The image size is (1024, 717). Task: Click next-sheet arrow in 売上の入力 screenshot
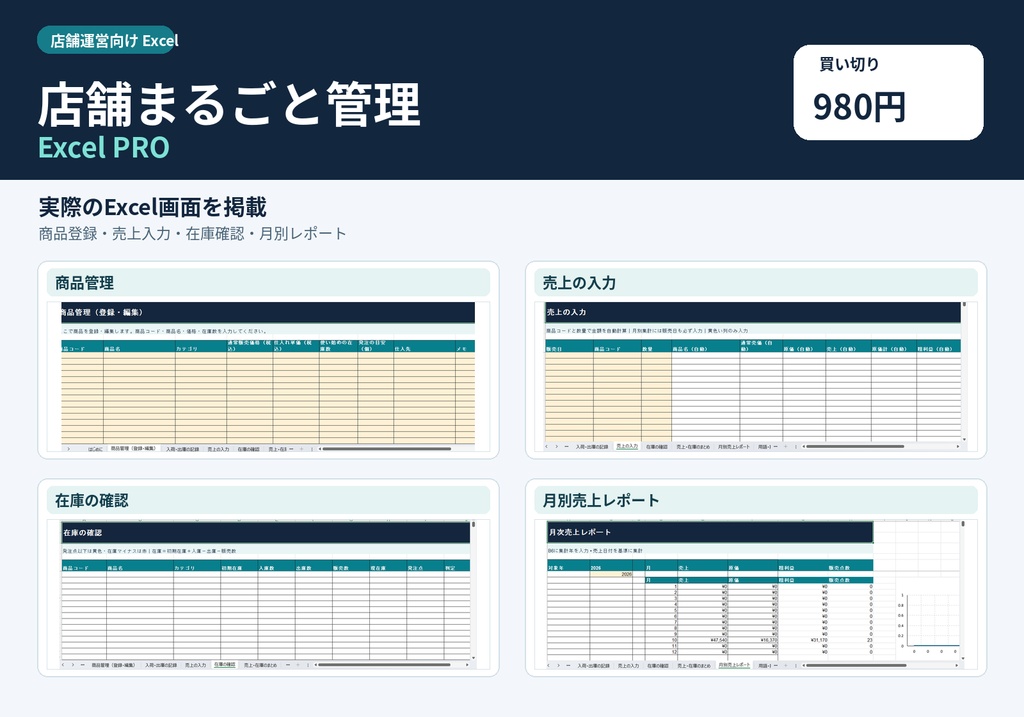[x=556, y=447]
